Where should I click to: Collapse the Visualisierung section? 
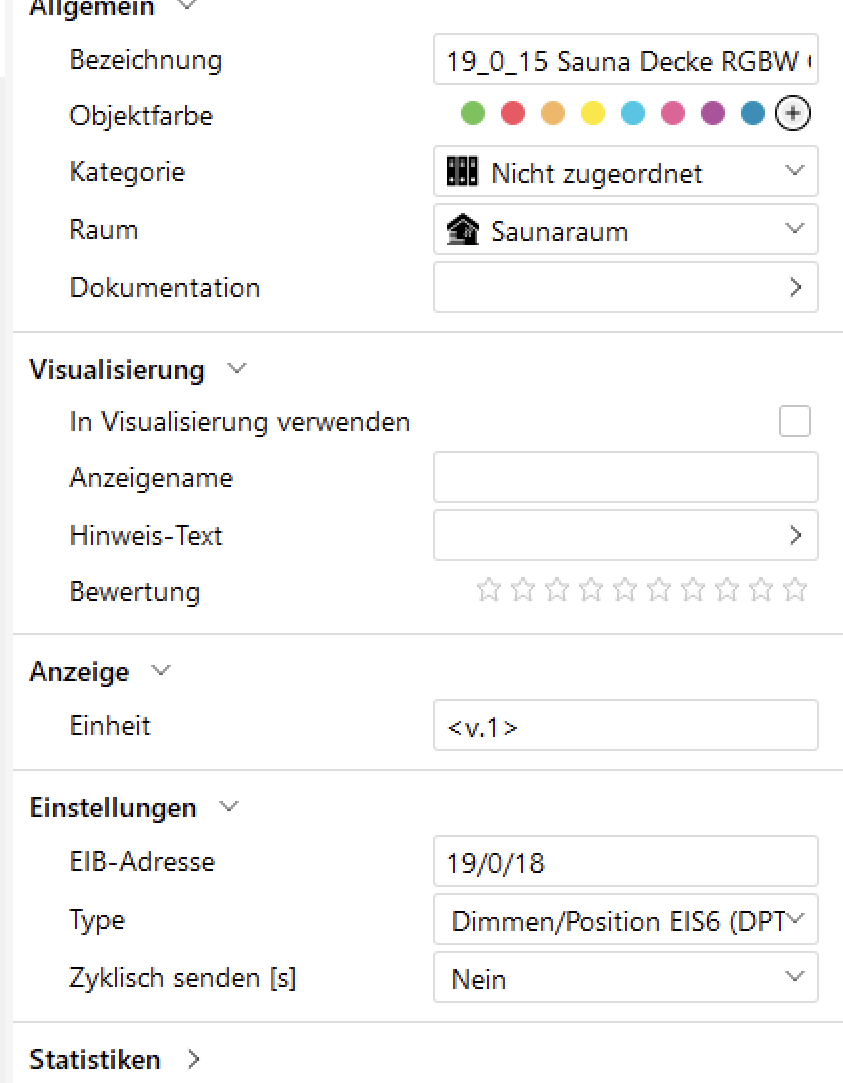[237, 369]
